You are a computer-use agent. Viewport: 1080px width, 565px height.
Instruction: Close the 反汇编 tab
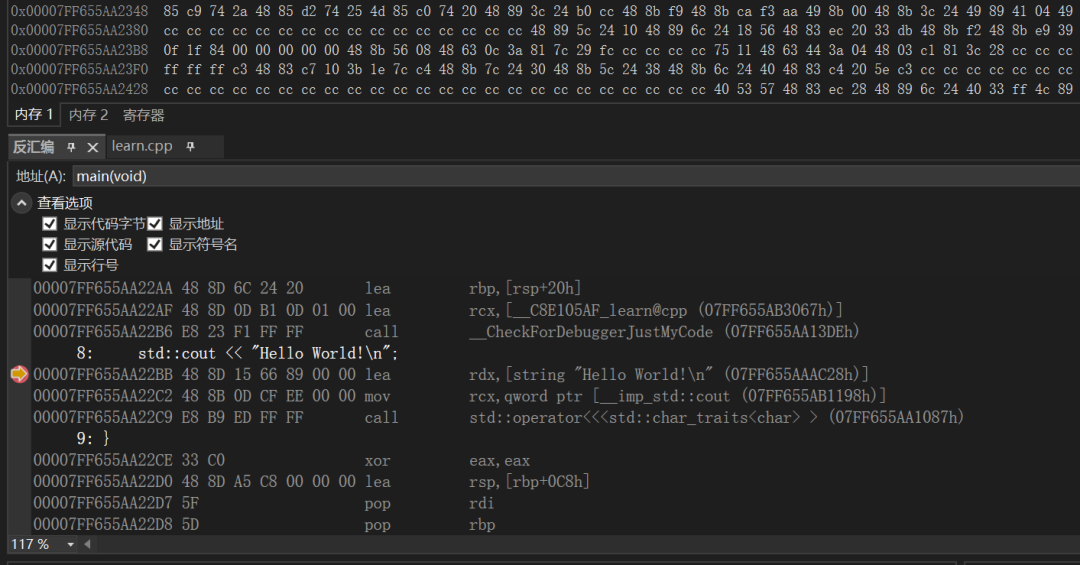93,147
